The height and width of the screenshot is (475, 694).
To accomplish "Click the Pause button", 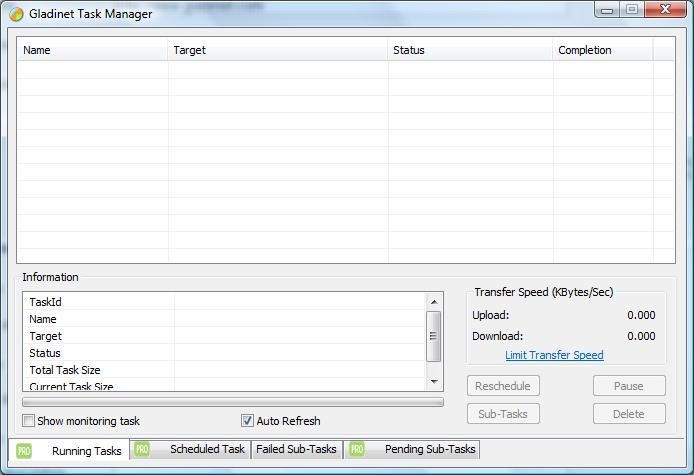I will [x=629, y=386].
